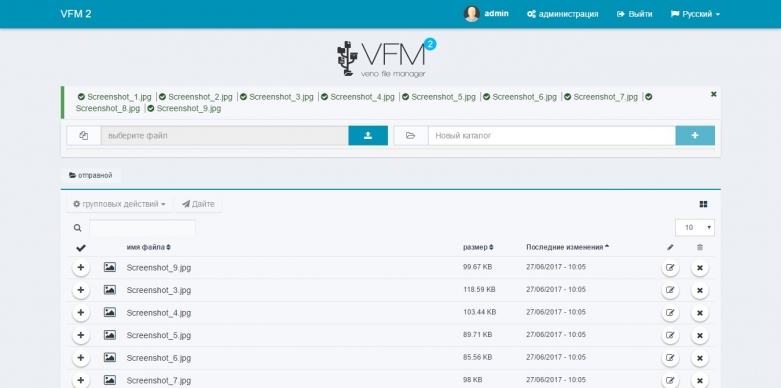Rename Screenshot_3.jpg using its edit icon
Screen dimensions: 781x388
(x=670, y=290)
